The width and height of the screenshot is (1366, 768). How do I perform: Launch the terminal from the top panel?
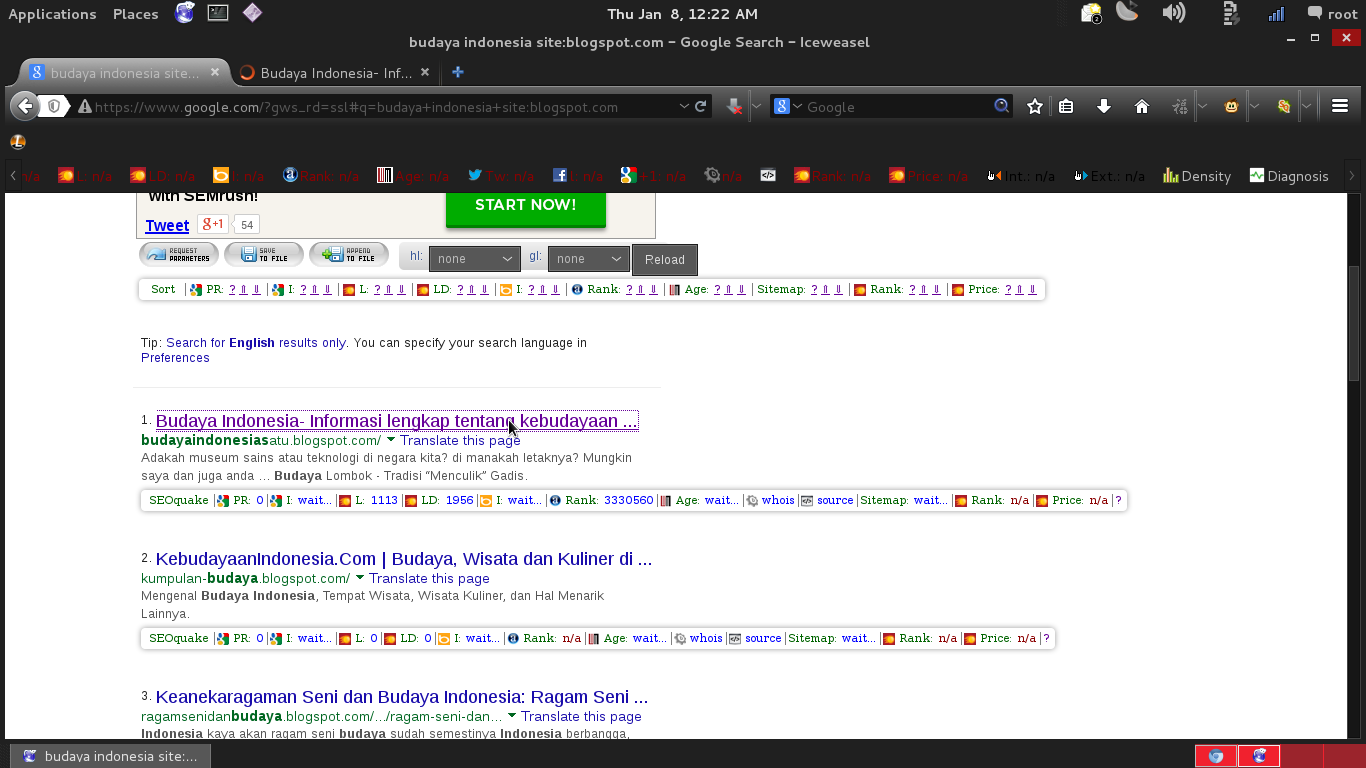pyautogui.click(x=218, y=13)
